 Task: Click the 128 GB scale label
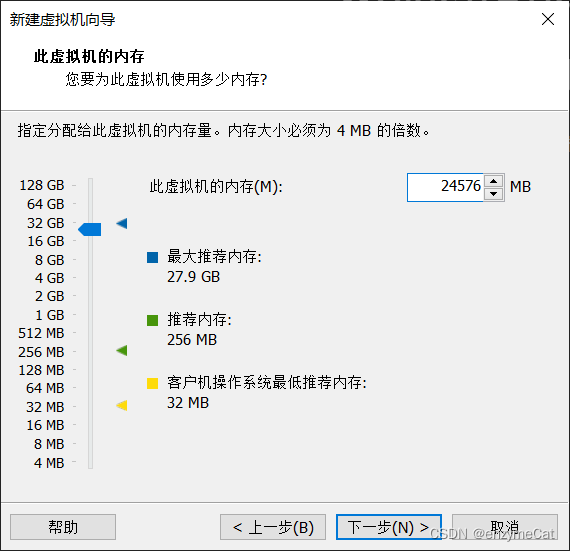42,185
